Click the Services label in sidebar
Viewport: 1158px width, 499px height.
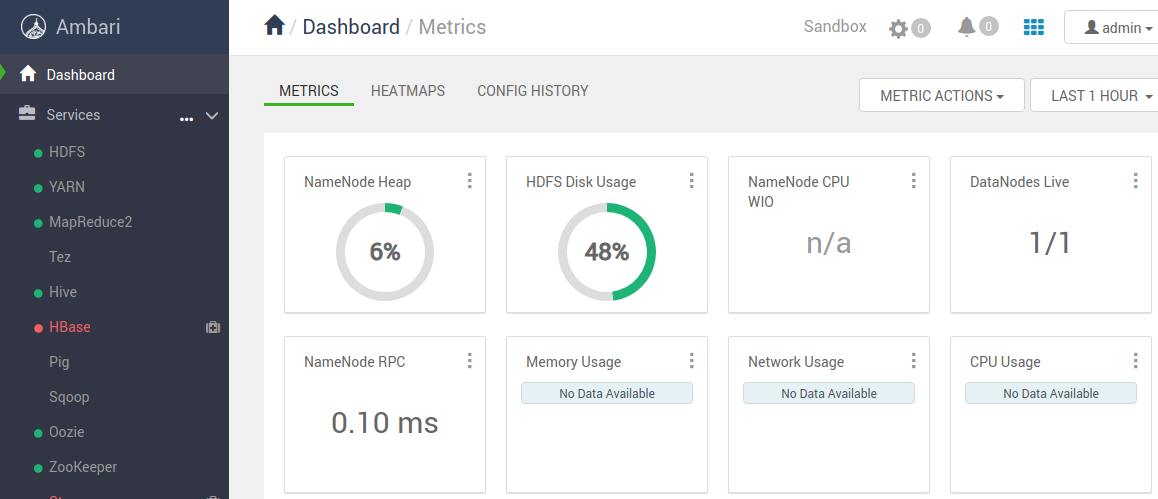tap(73, 115)
